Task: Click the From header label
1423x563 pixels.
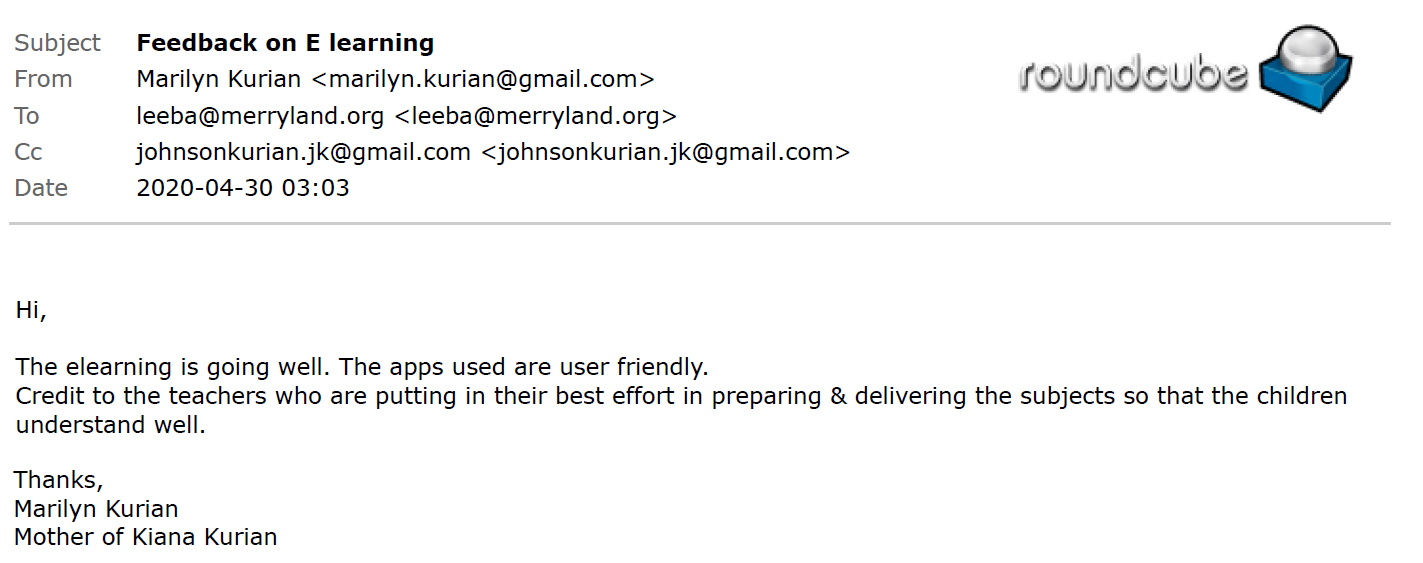Action: pyautogui.click(x=43, y=80)
